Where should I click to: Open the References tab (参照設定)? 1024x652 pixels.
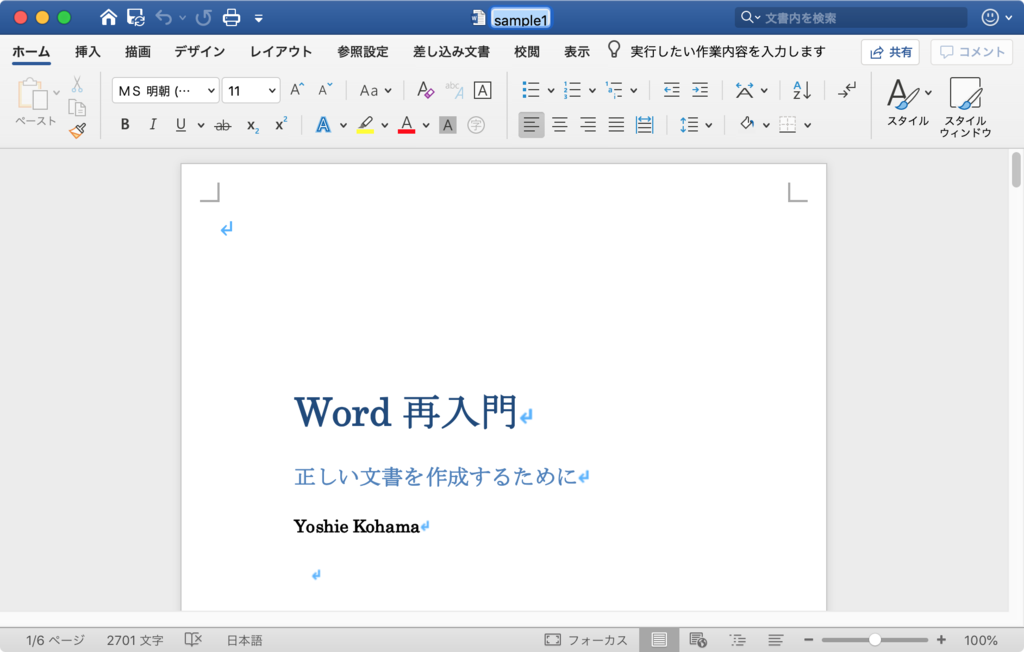(362, 52)
